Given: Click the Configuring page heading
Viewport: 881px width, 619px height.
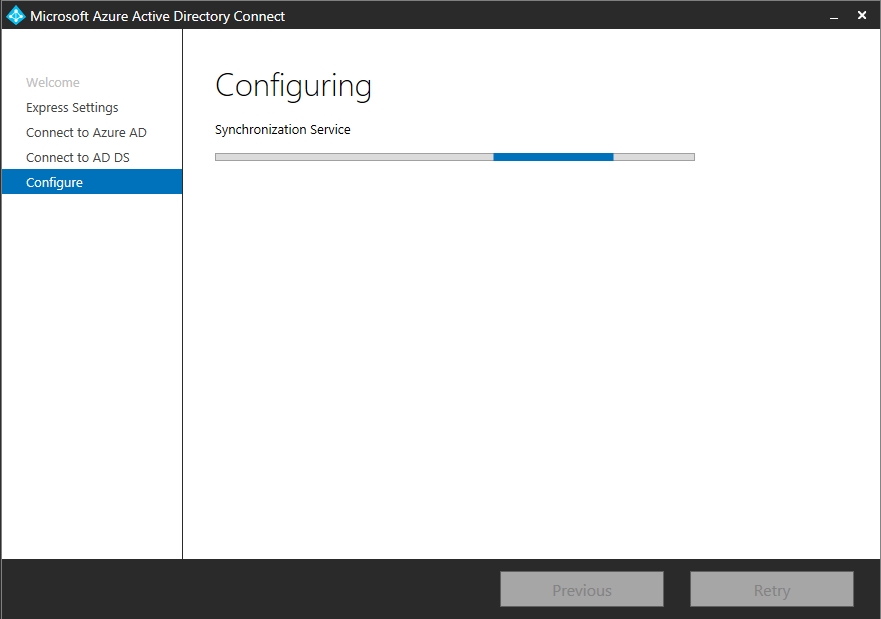Looking at the screenshot, I should [x=293, y=86].
